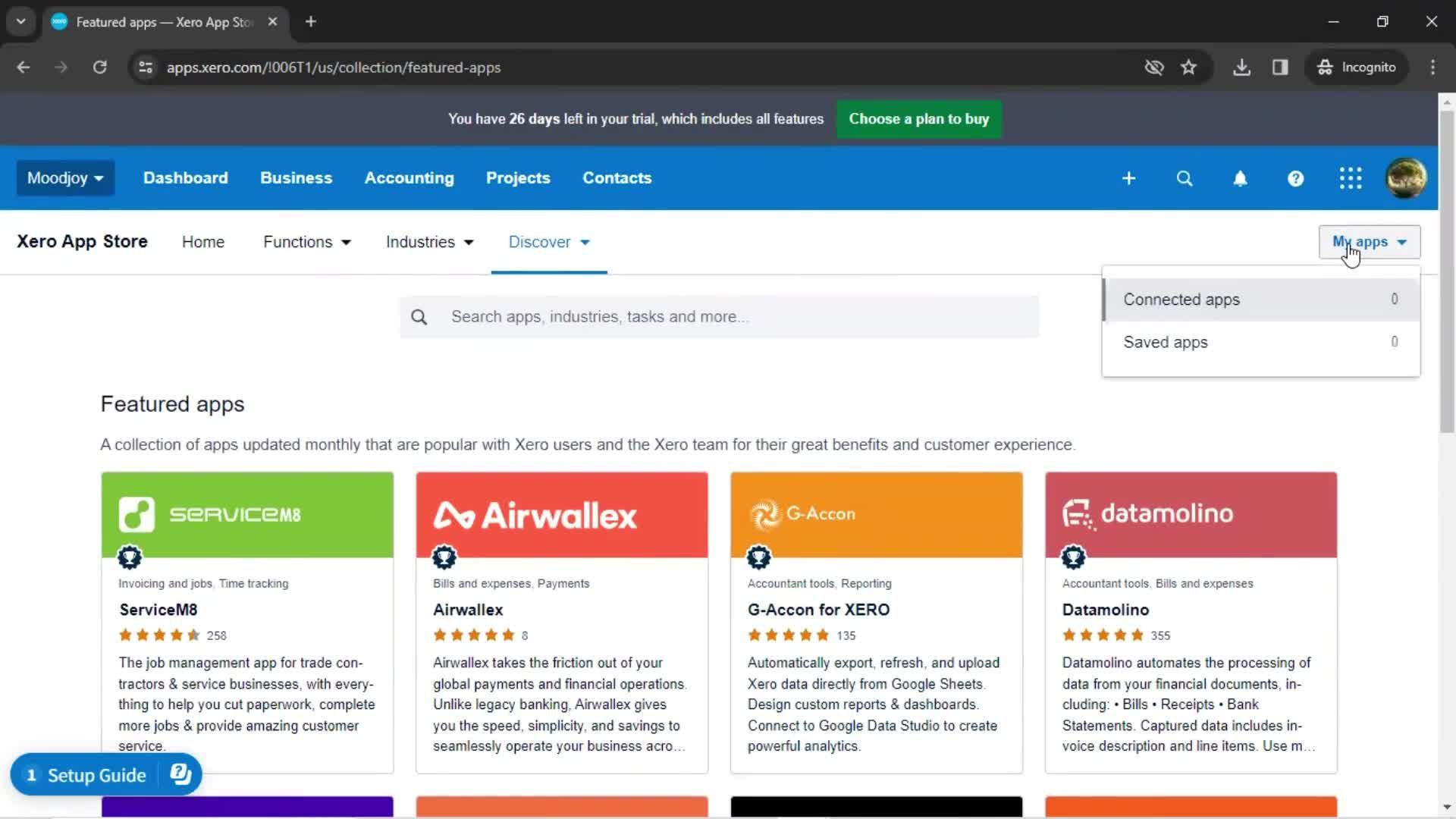Click the plus create-new icon in Xero header
The height and width of the screenshot is (819, 1456).
tap(1128, 178)
